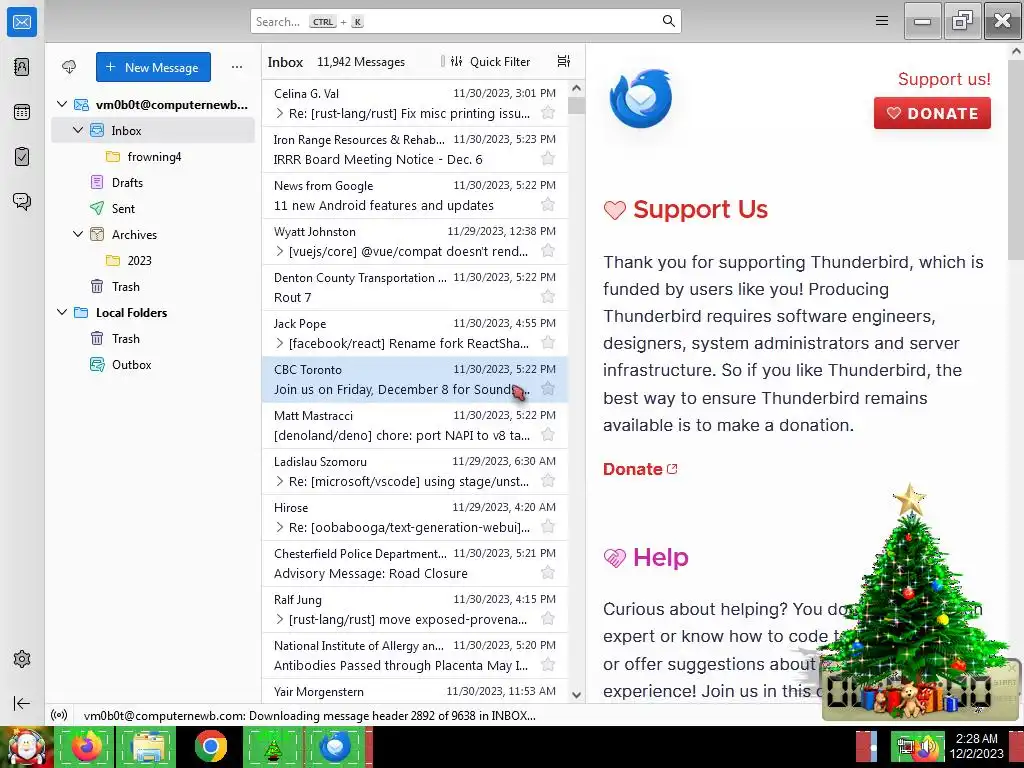This screenshot has height=768, width=1024.
Task: Open folder pane options ellipsis
Action: tap(237, 67)
